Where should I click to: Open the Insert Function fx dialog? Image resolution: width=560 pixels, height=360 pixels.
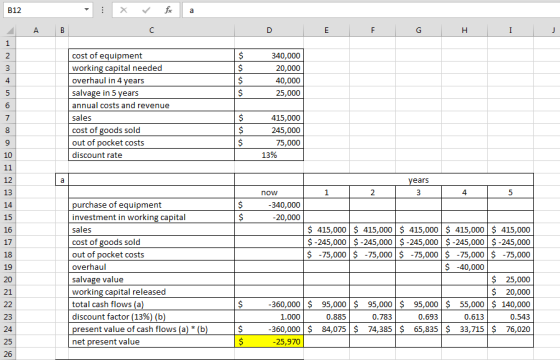pos(168,10)
